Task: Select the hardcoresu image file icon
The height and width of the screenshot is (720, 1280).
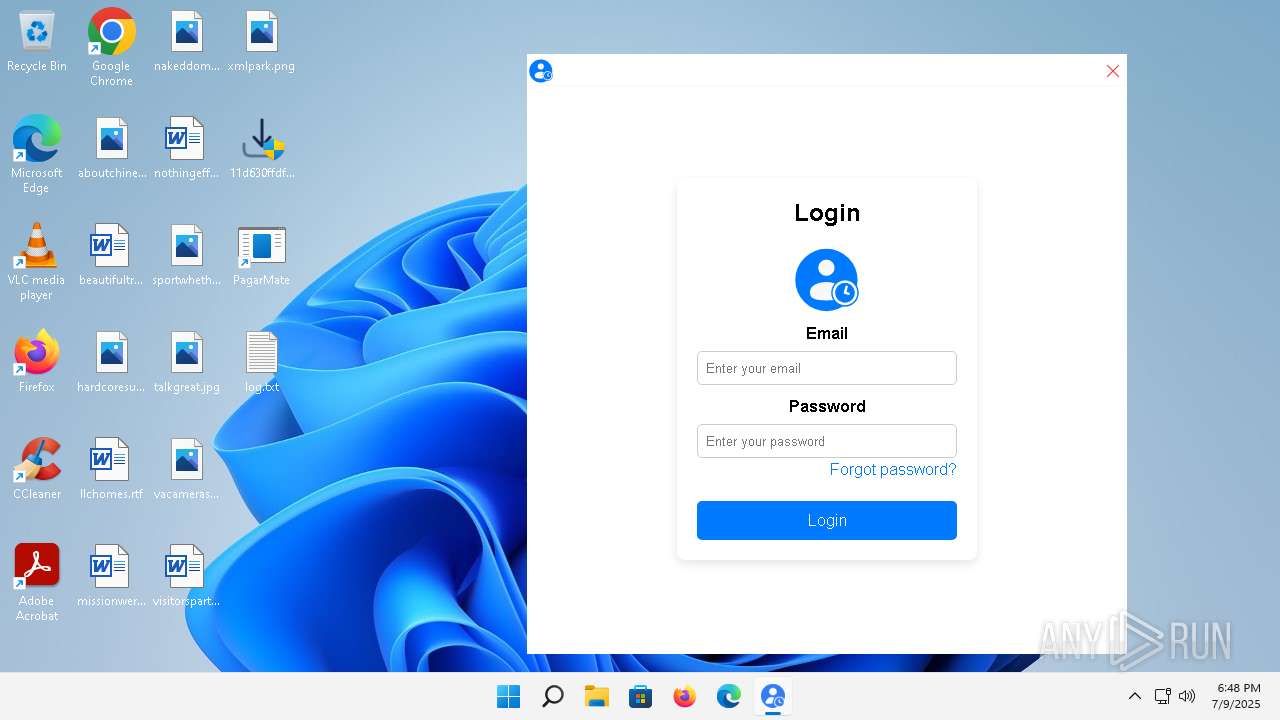Action: [x=111, y=363]
